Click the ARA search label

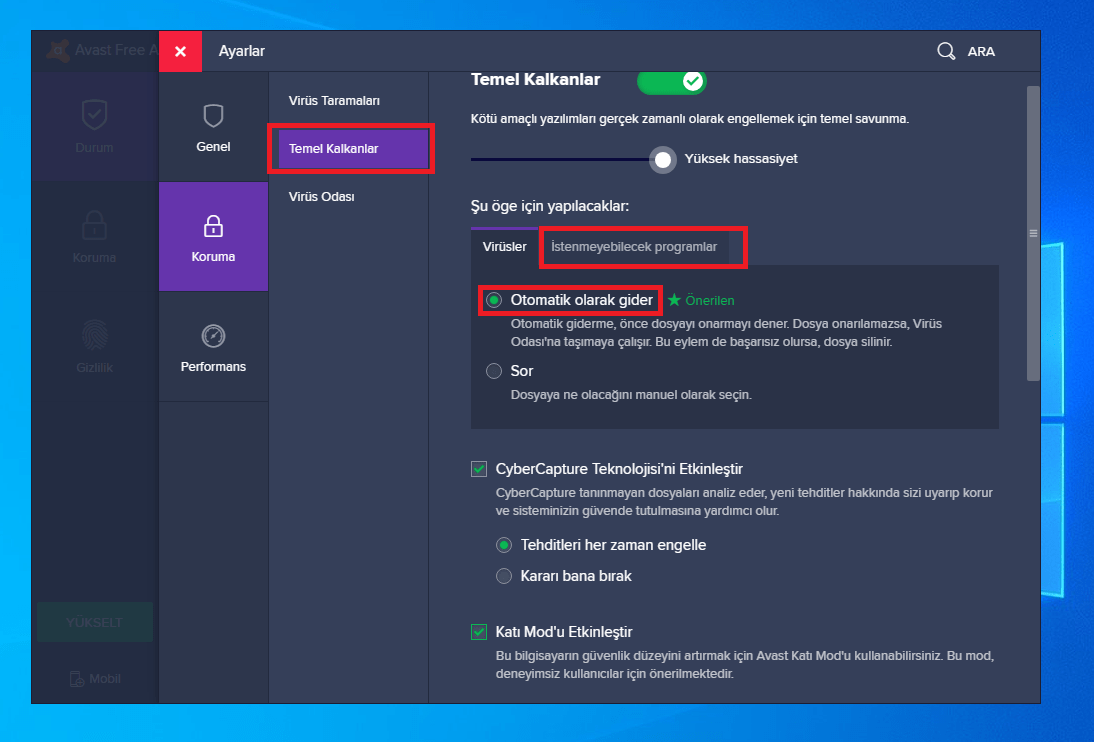(981, 51)
